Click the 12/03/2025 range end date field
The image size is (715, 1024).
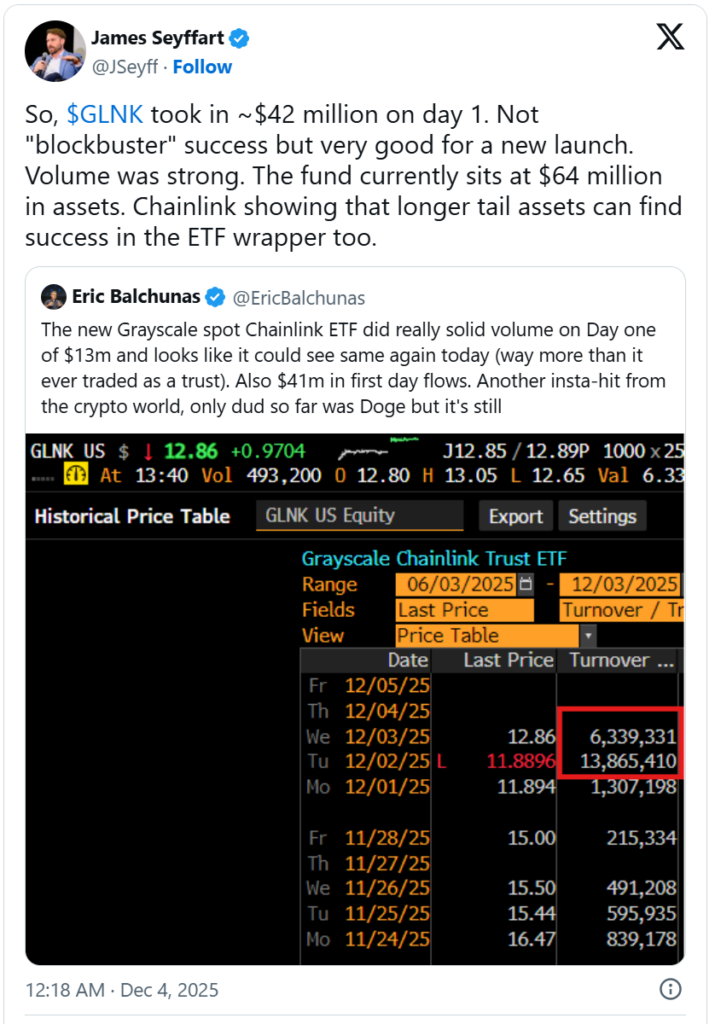coord(625,584)
